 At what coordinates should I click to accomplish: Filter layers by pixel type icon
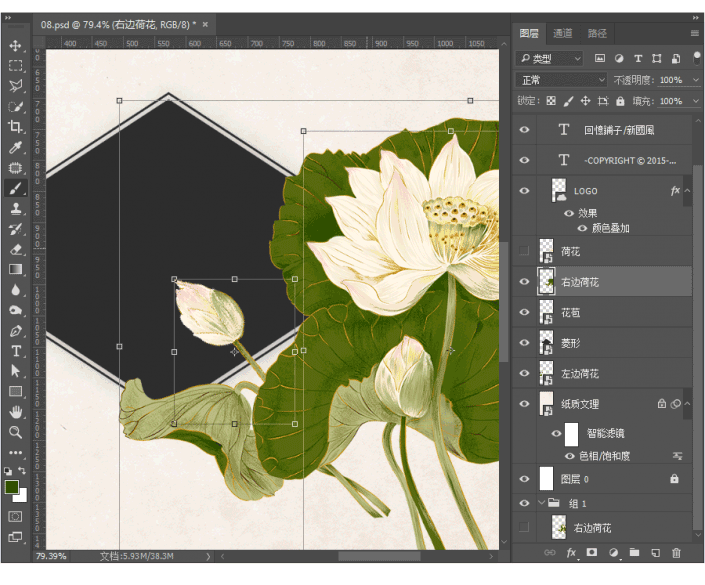coord(600,58)
